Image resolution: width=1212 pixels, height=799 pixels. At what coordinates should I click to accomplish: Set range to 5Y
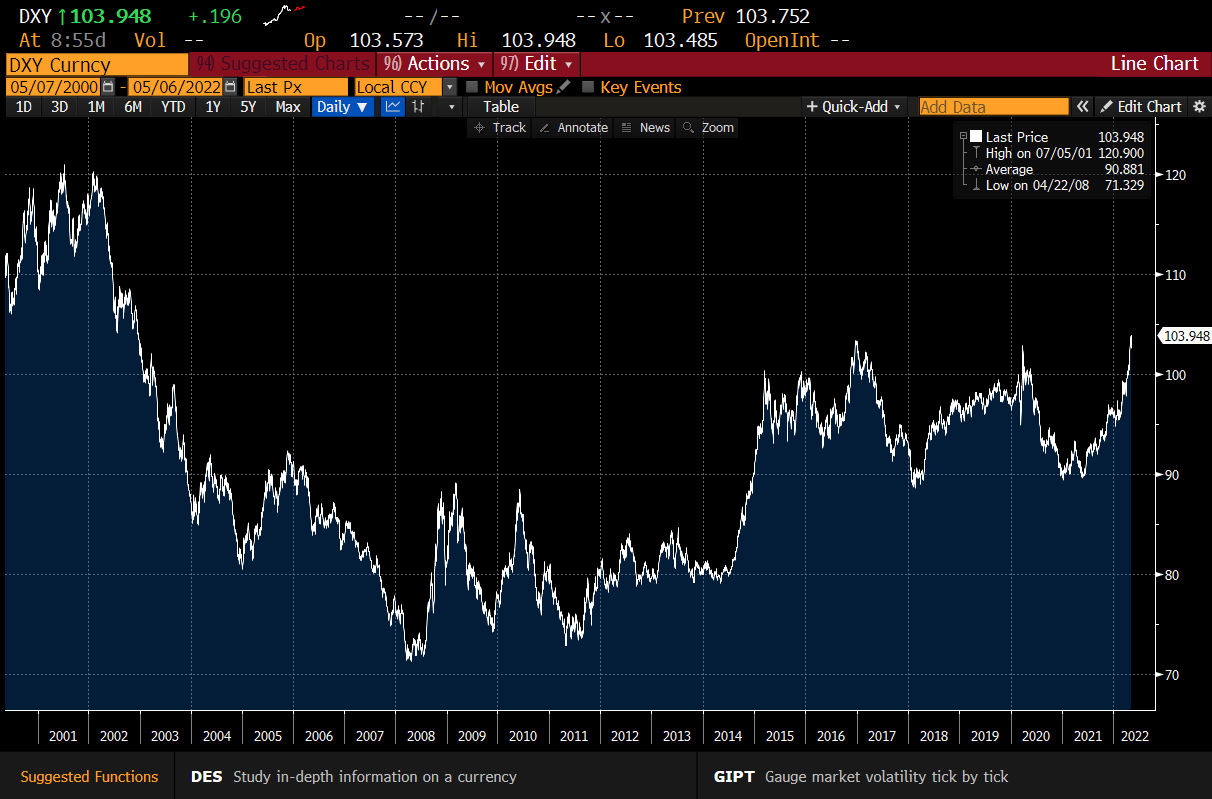click(x=248, y=107)
